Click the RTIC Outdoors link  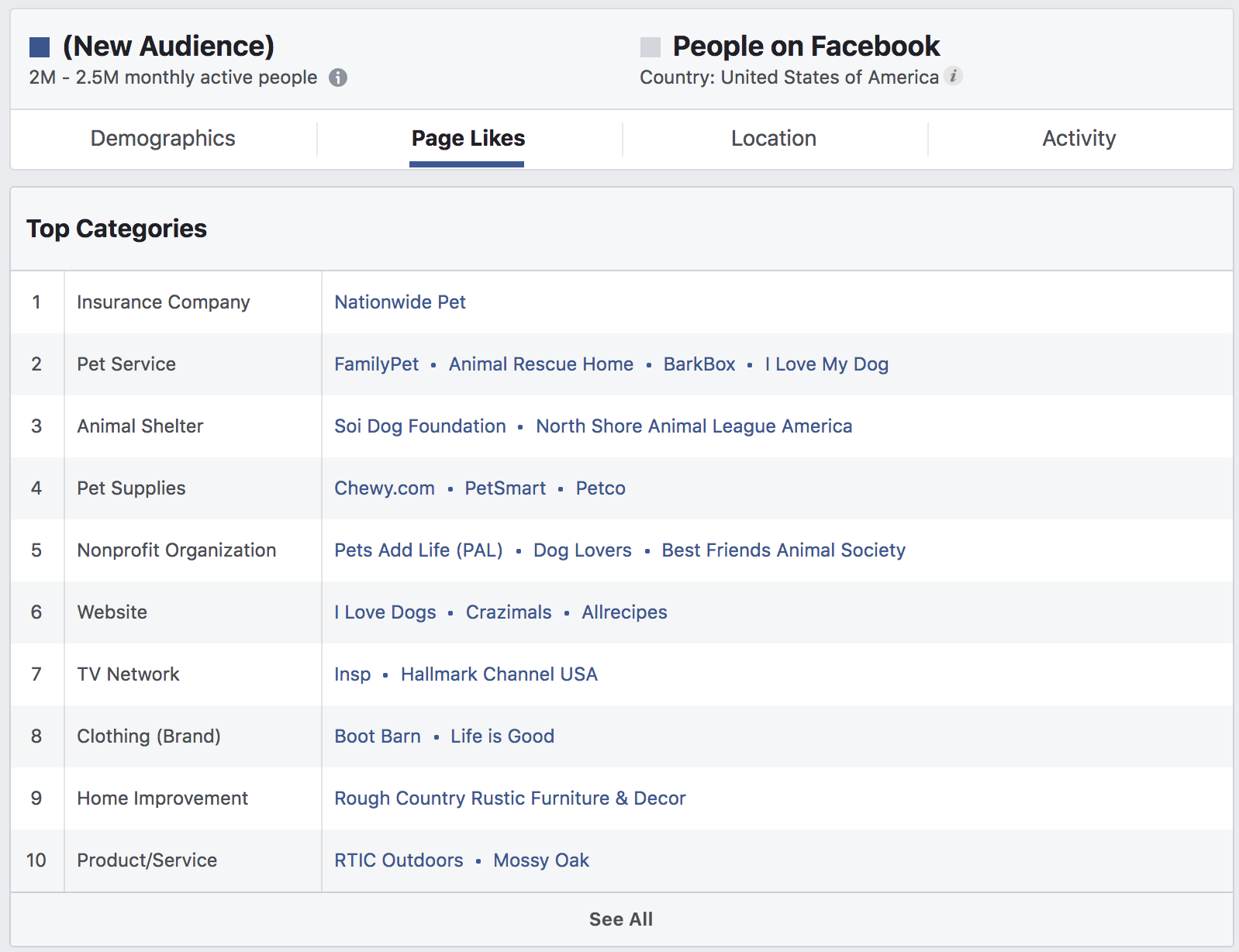(x=399, y=861)
